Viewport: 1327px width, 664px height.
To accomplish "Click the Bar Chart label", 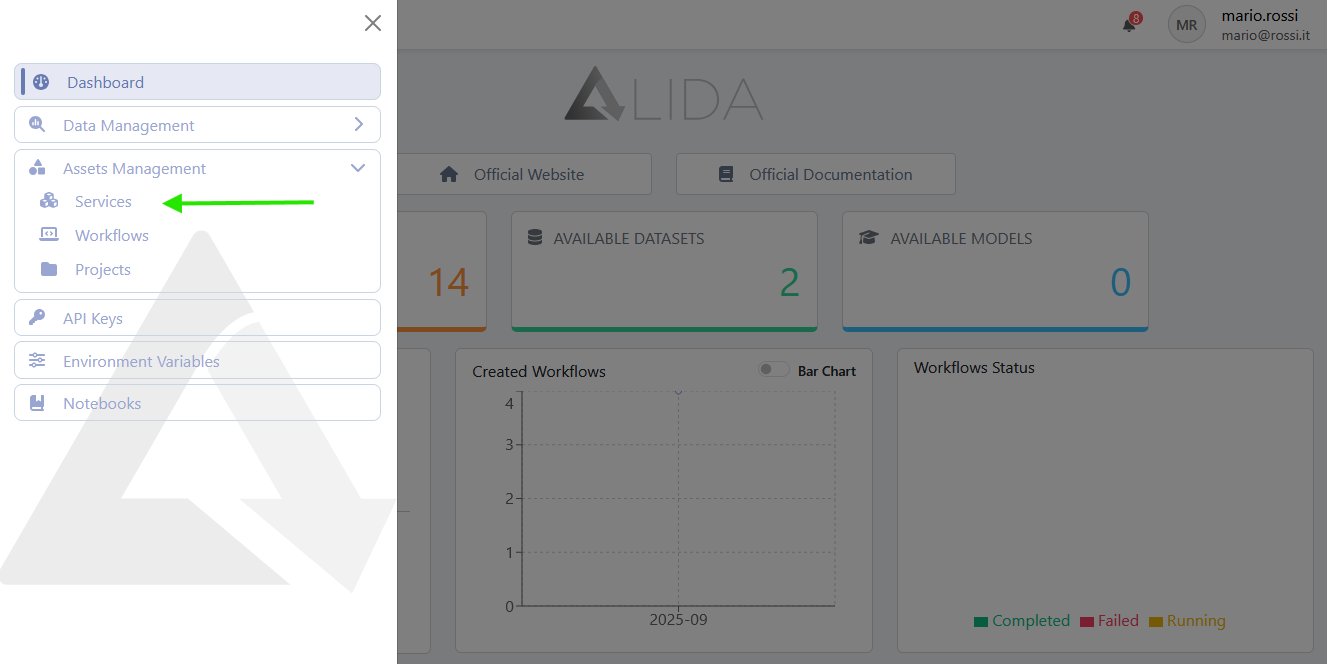I will 827,371.
